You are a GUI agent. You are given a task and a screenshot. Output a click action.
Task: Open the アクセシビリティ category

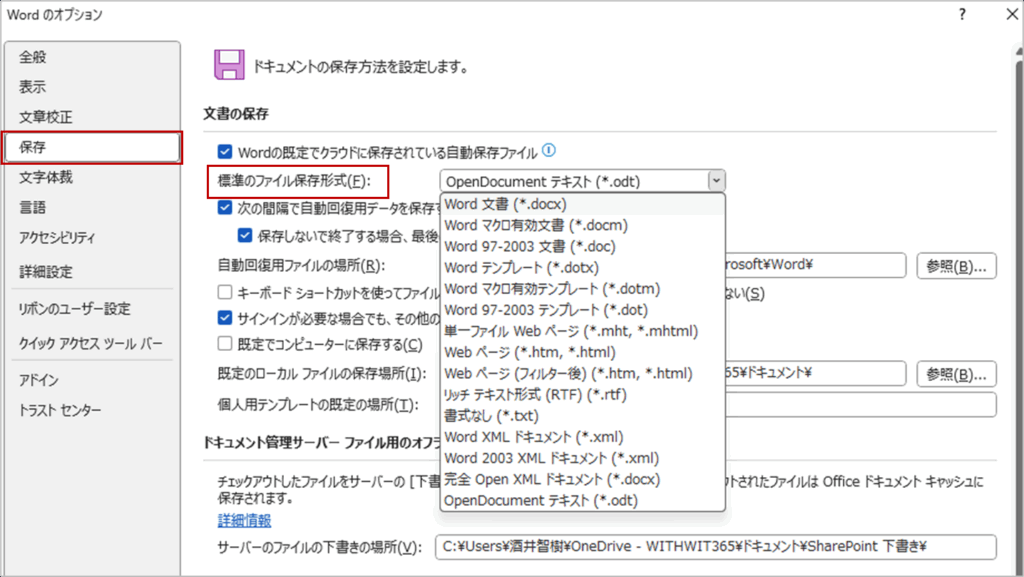92,238
